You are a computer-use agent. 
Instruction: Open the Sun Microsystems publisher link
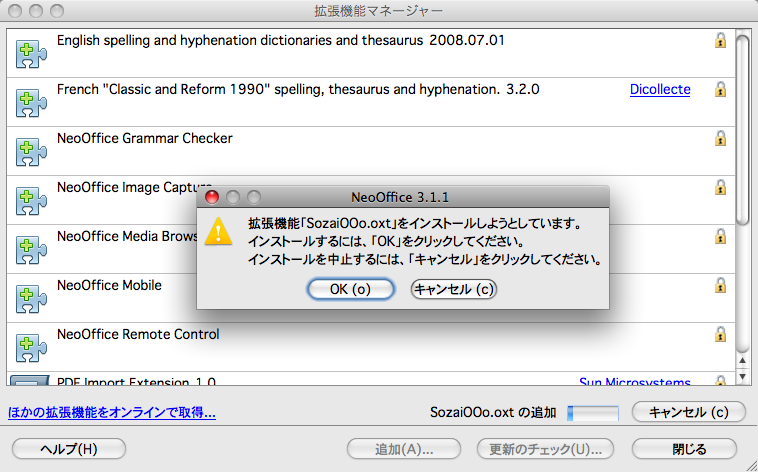pos(635,382)
